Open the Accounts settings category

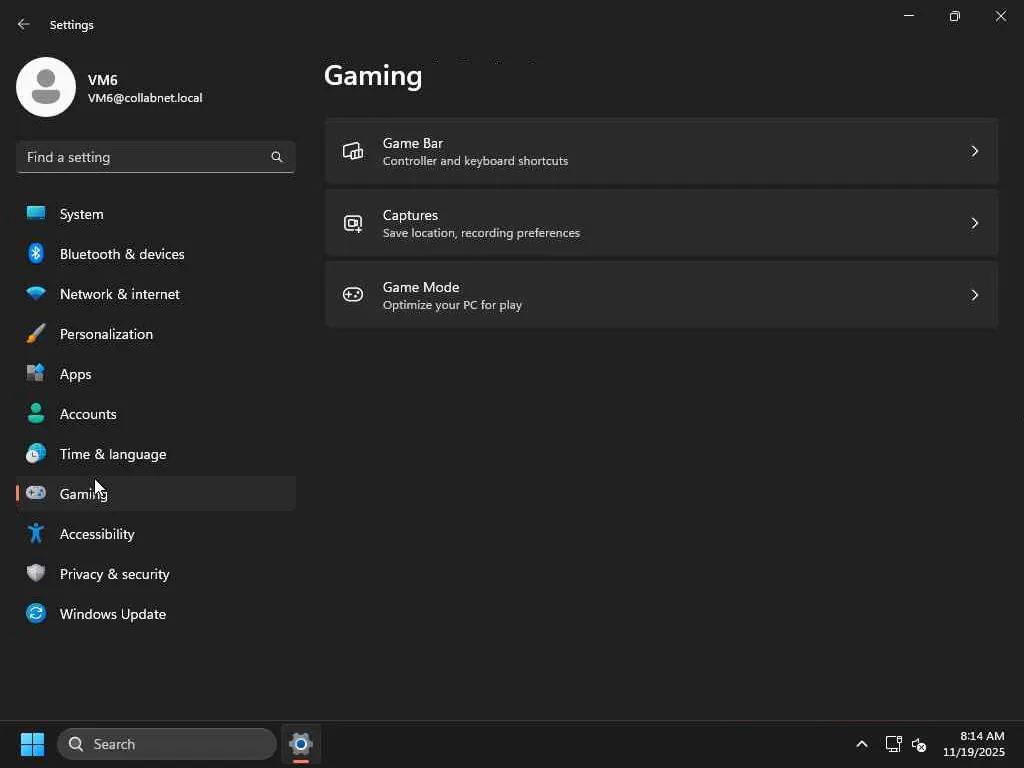[x=88, y=414]
